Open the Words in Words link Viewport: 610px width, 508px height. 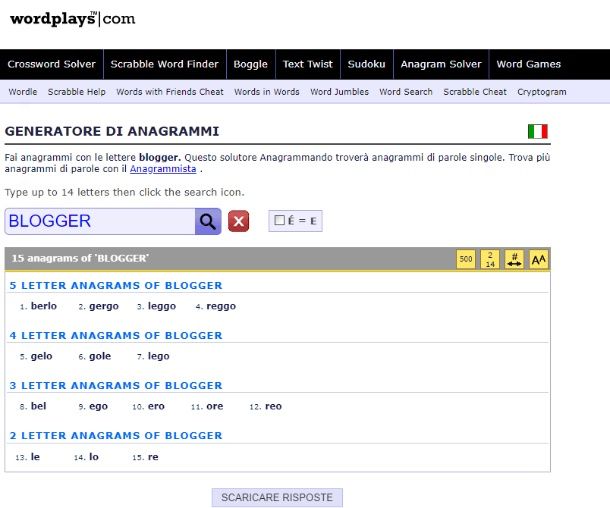(267, 92)
